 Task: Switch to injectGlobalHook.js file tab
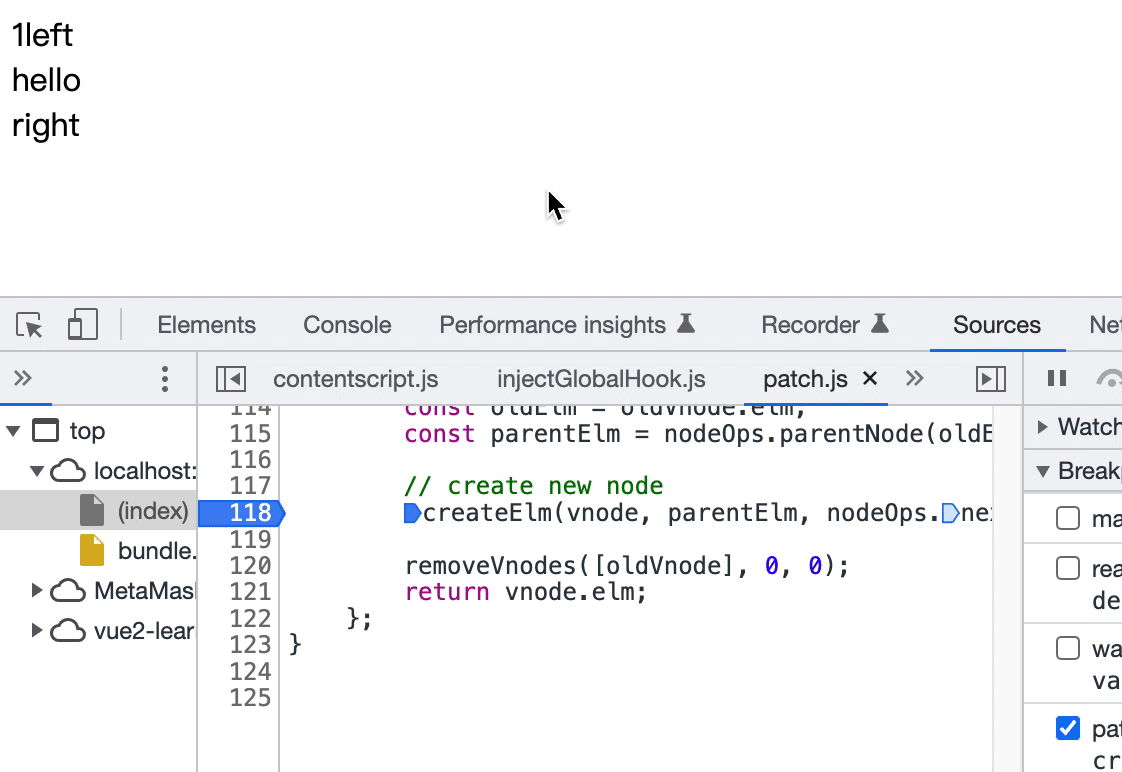[x=601, y=378]
